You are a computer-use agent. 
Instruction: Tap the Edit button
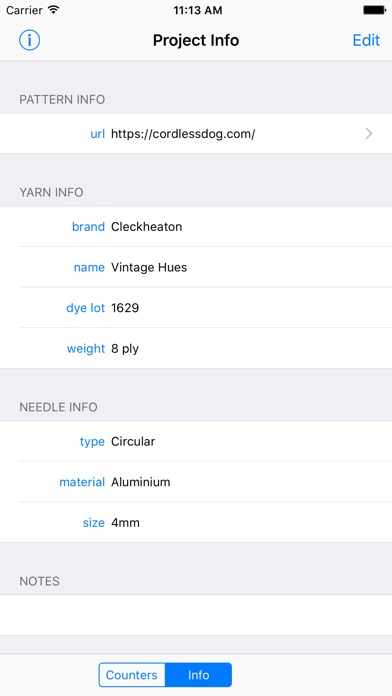pos(366,40)
